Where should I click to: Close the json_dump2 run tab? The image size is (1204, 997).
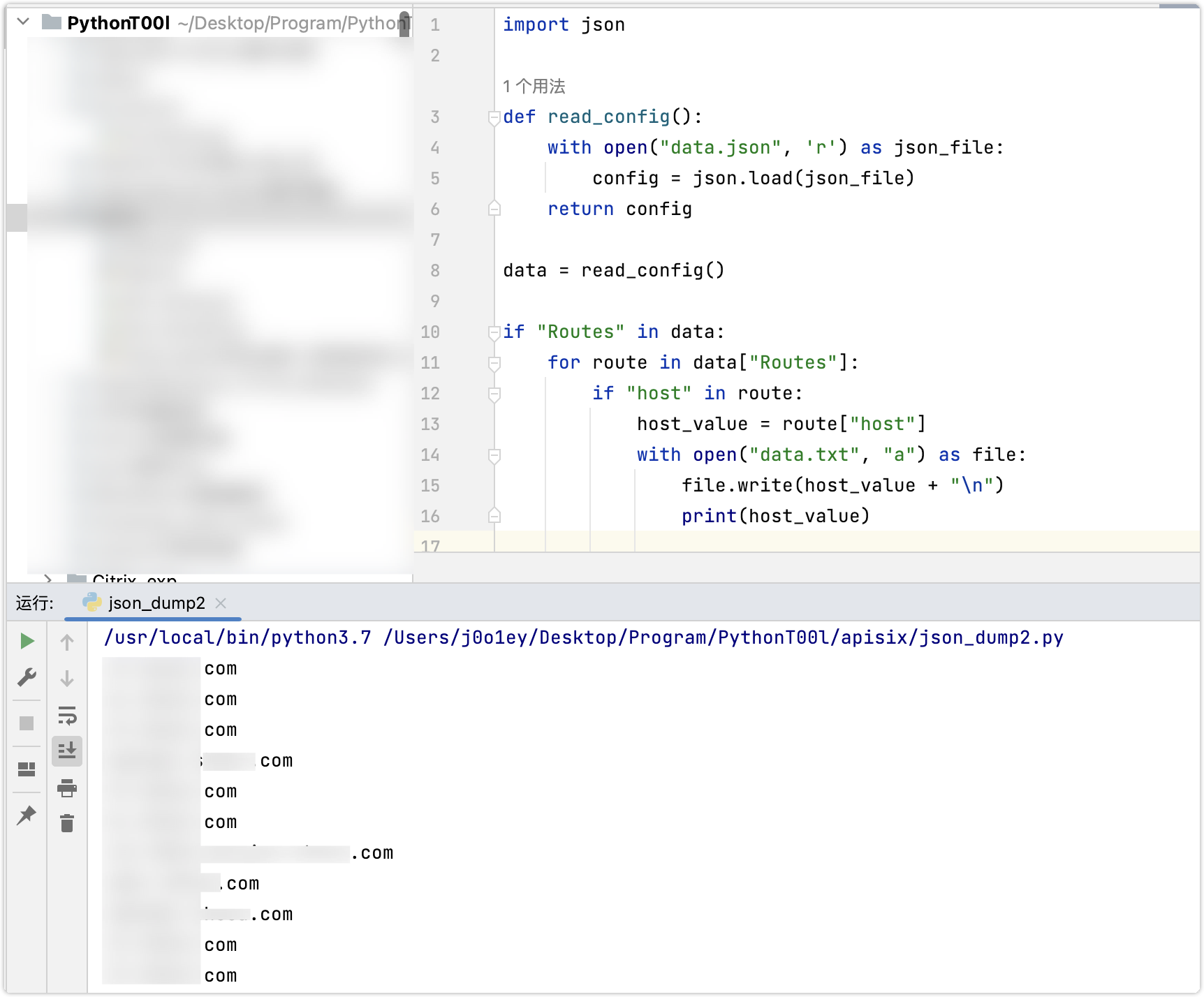(x=221, y=603)
